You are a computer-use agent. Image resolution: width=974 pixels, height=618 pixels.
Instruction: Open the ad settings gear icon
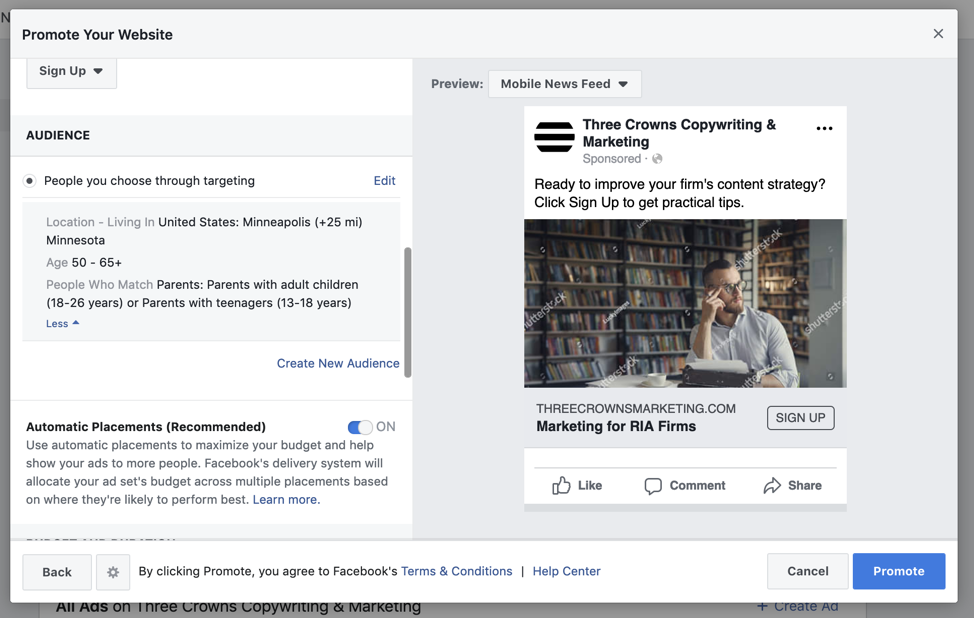pyautogui.click(x=112, y=572)
